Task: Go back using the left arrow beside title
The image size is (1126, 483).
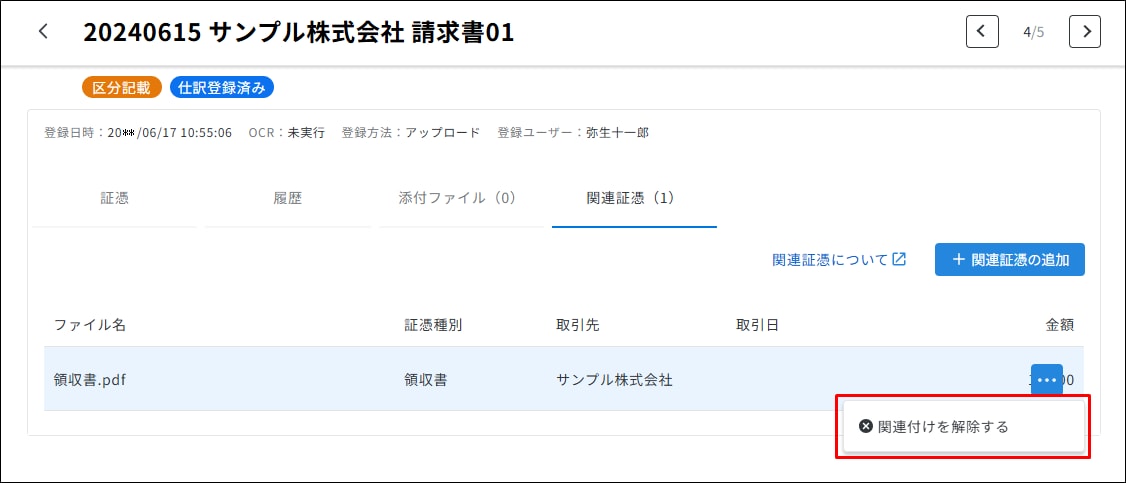Action: (44, 32)
